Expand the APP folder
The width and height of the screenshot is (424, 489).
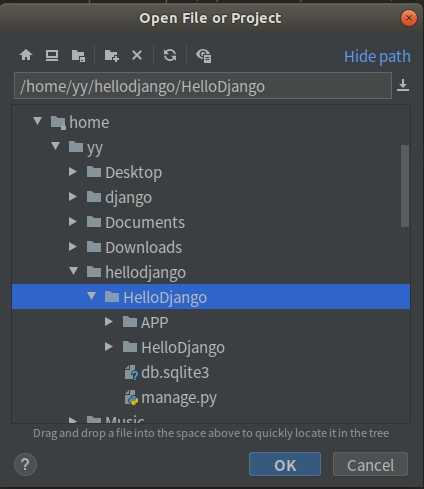pos(108,322)
